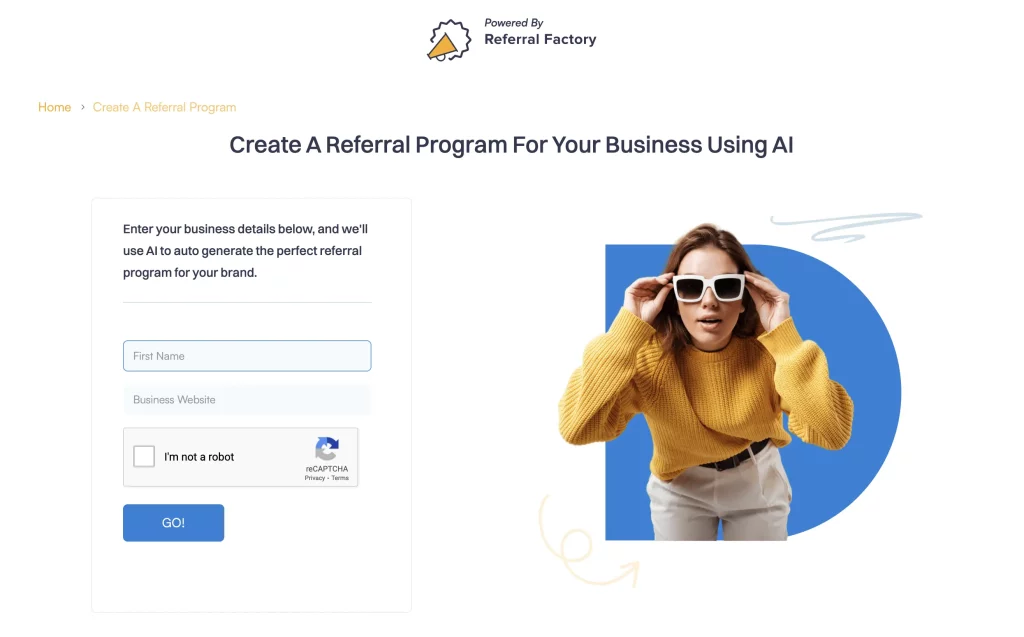Viewport: 1024px width, 637px height.
Task: Click the Powered By Referral Factory text
Action: pos(540,33)
